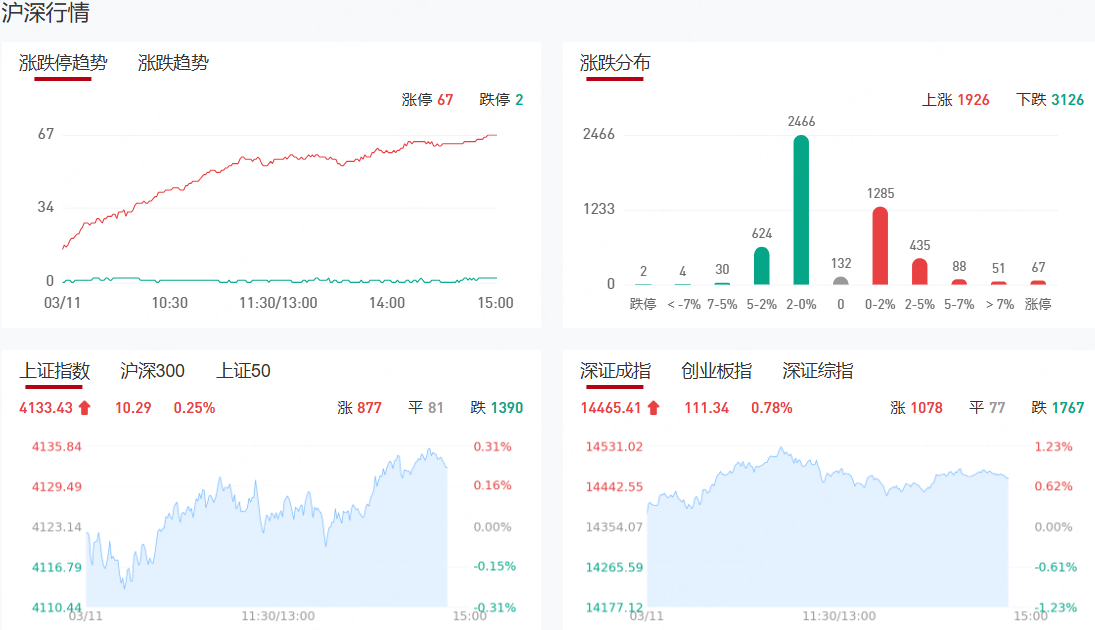The height and width of the screenshot is (630, 1095).
Task: Open the 沪深300 index tab
Action: (152, 371)
